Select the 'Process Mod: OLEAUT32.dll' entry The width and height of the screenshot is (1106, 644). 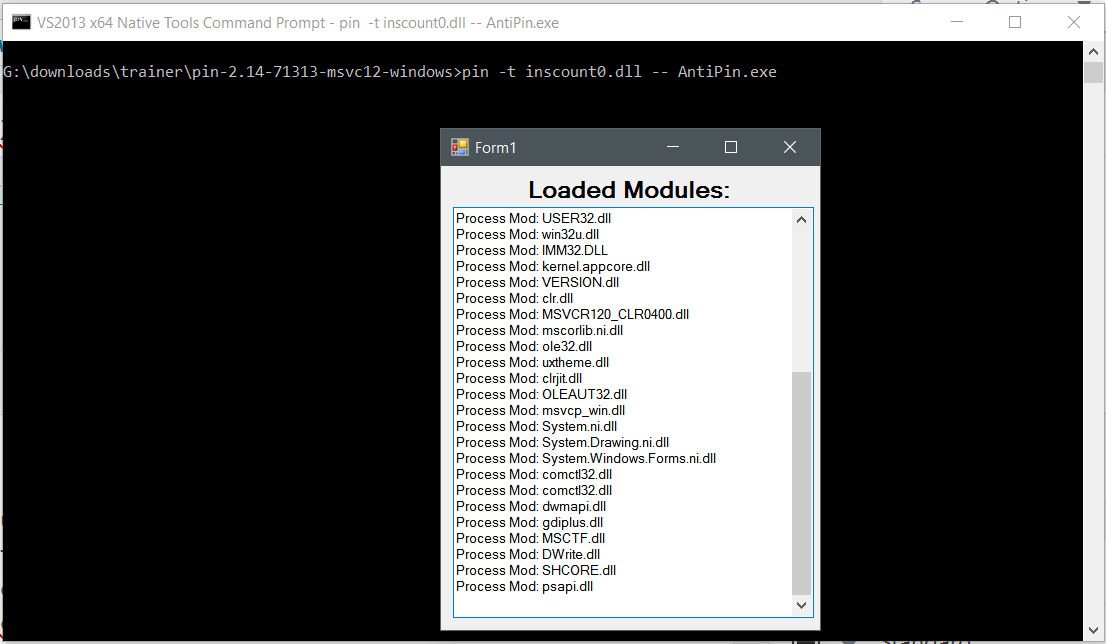[x=541, y=394]
